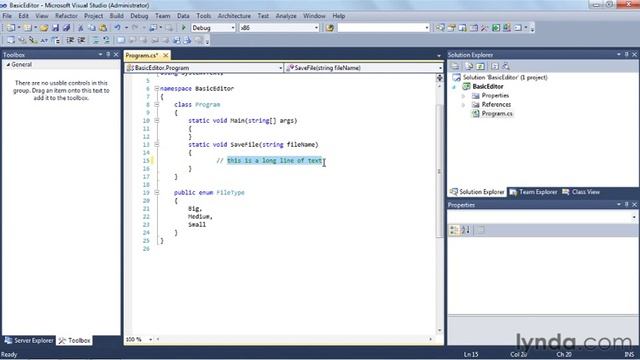Click the Copy icon in toolbar
The width and height of the screenshot is (640, 360).
click(x=92, y=28)
